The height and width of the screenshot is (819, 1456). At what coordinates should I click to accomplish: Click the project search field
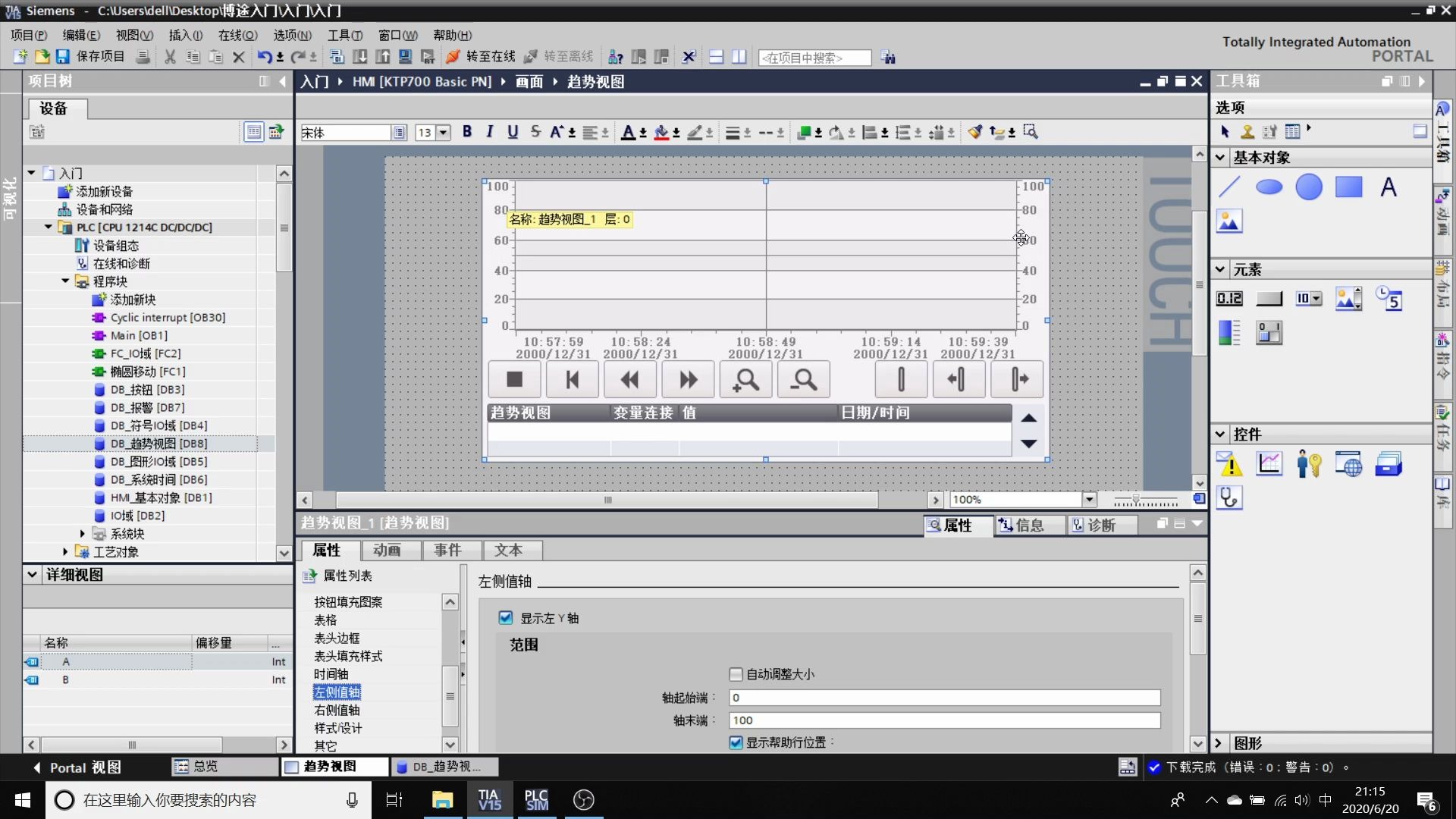coord(814,58)
